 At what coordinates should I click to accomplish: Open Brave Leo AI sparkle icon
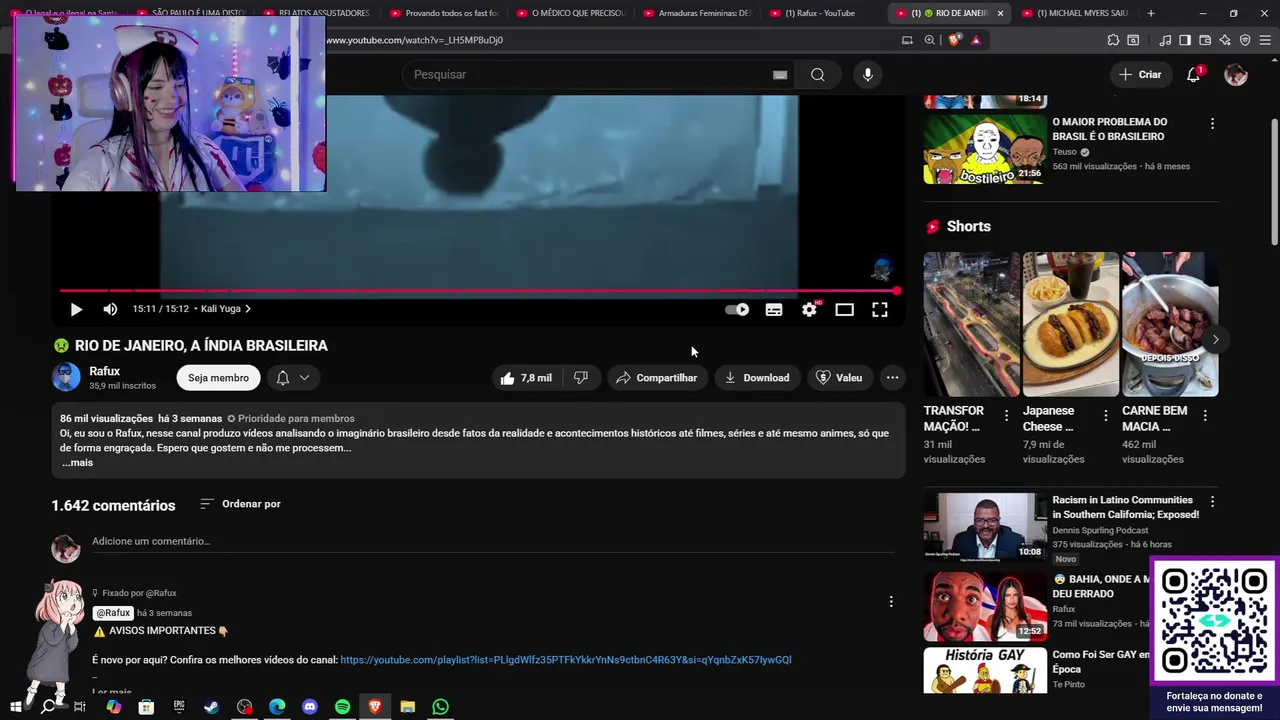pyautogui.click(x=1225, y=40)
